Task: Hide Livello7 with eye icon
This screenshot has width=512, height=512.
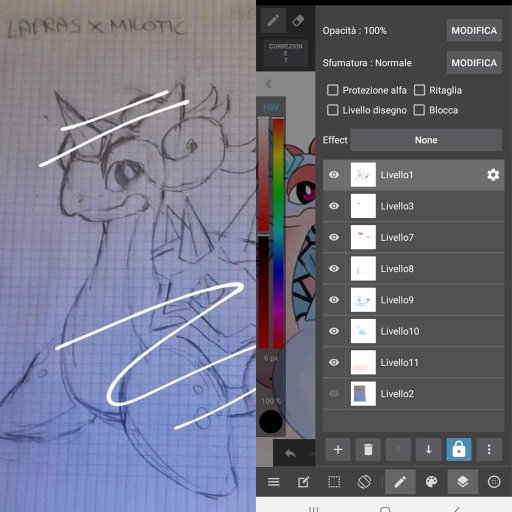Action: [x=334, y=237]
